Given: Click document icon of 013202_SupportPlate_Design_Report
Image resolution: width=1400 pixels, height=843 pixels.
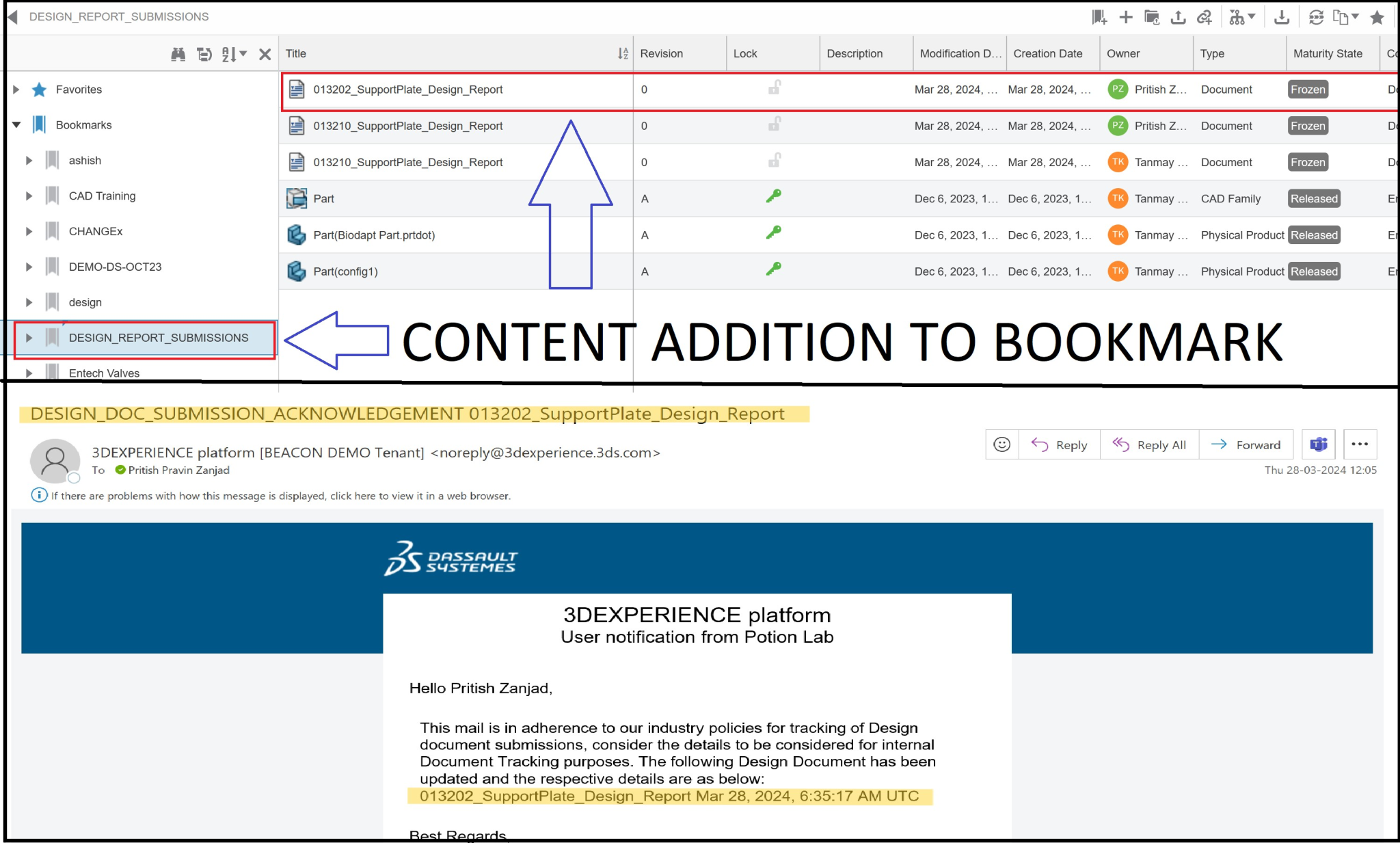Looking at the screenshot, I should [297, 90].
